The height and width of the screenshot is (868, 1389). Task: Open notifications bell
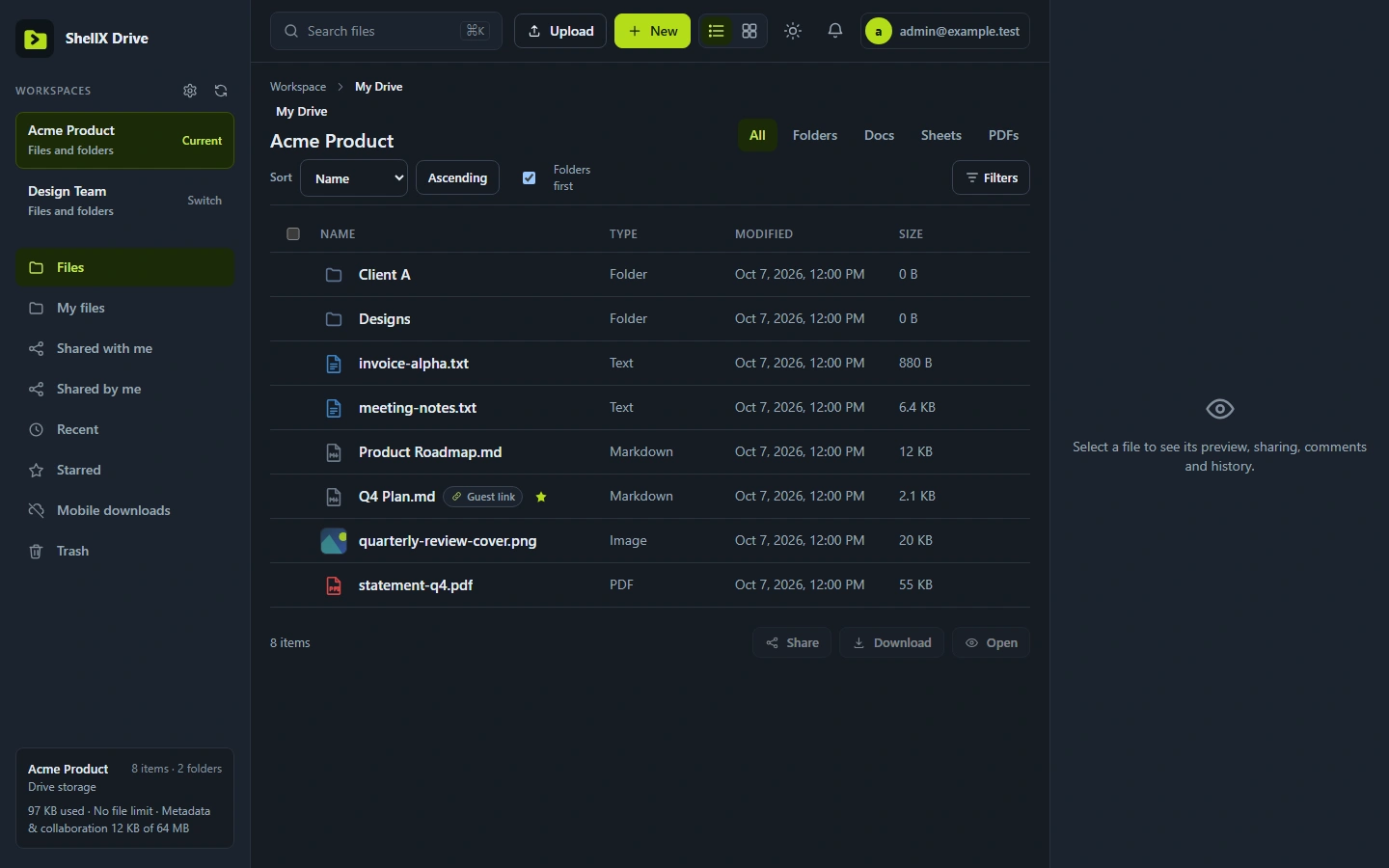[x=835, y=31]
